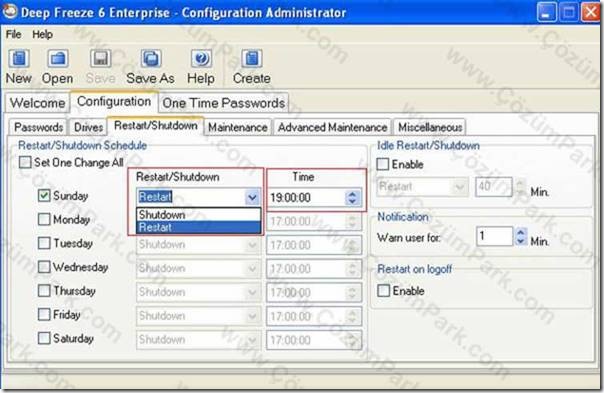Click the Deep Freeze title bar icon
The width and height of the screenshot is (604, 393).
[x=9, y=12]
